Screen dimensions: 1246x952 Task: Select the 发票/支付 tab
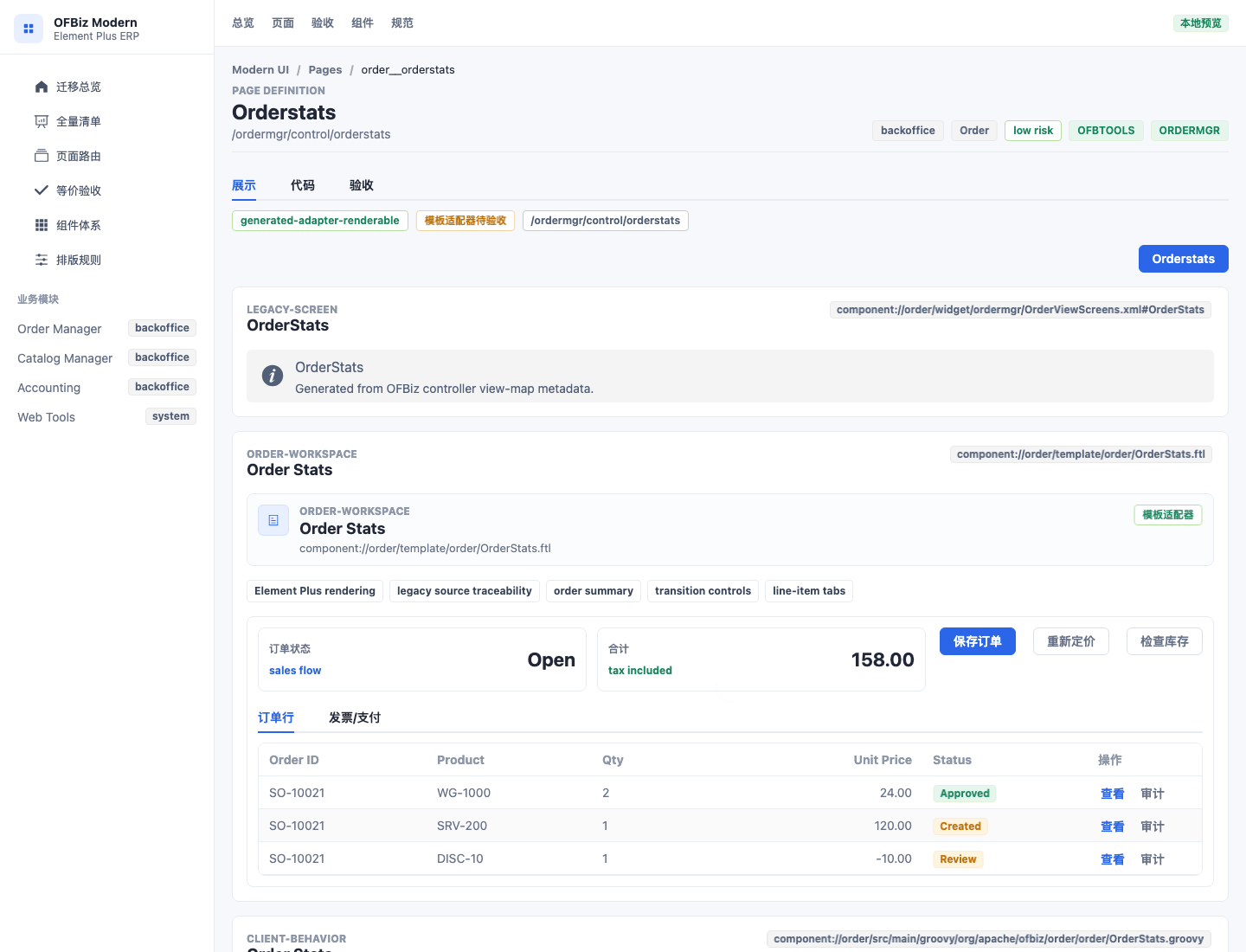point(355,717)
